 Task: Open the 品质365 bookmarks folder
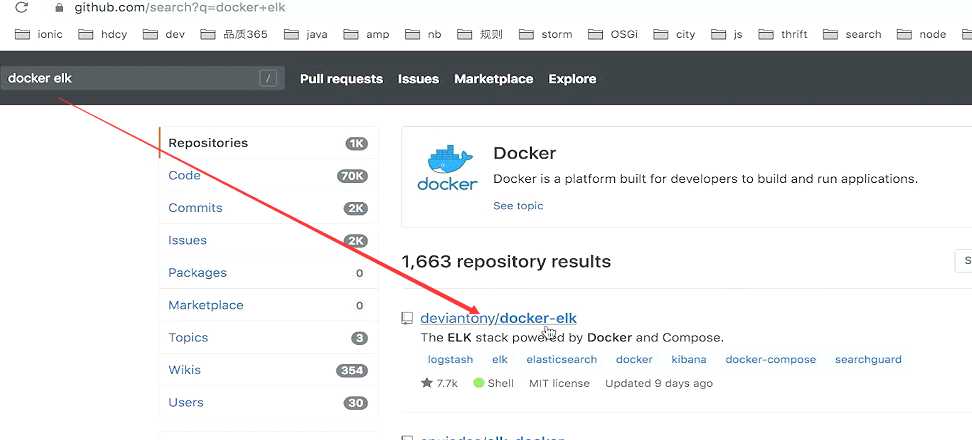tap(234, 34)
